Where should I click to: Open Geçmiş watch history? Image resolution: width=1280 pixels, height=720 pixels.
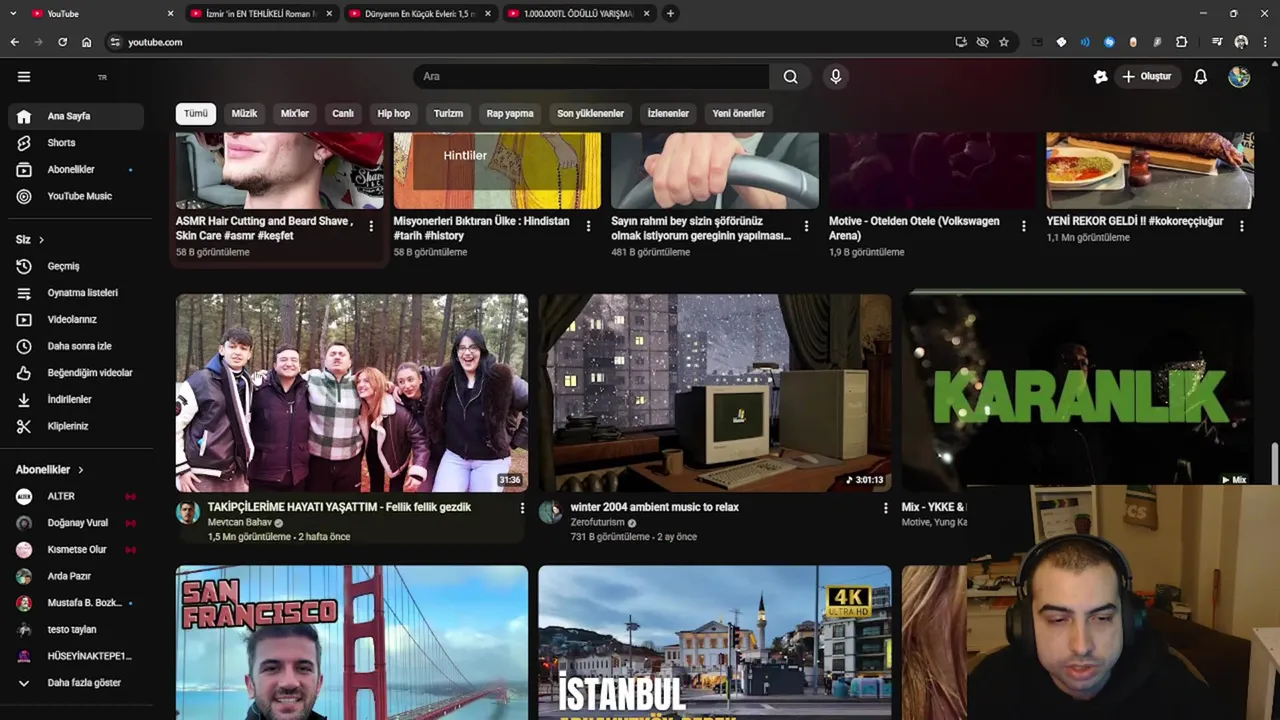pos(76,266)
